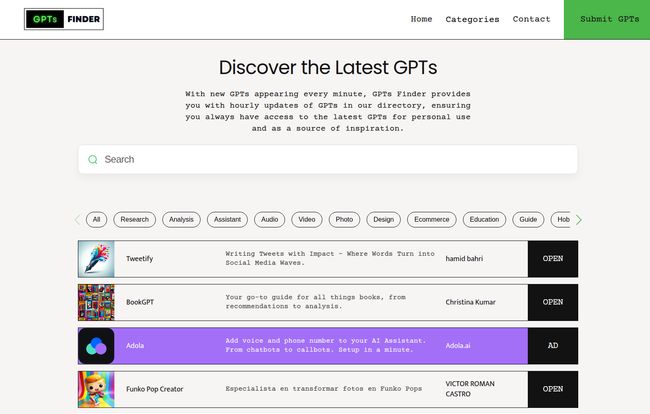Click the Funko Pop description text
This screenshot has width=650, height=414.
pyautogui.click(x=324, y=389)
